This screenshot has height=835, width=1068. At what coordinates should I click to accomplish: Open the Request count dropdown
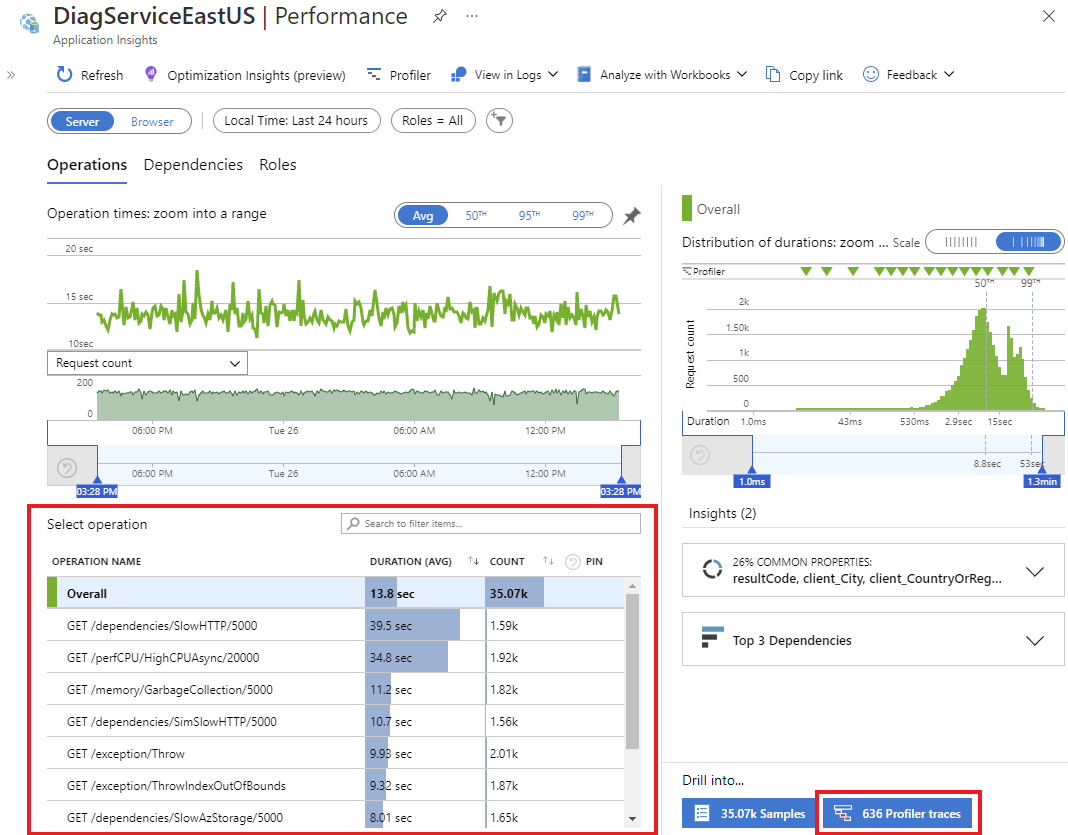(147, 363)
